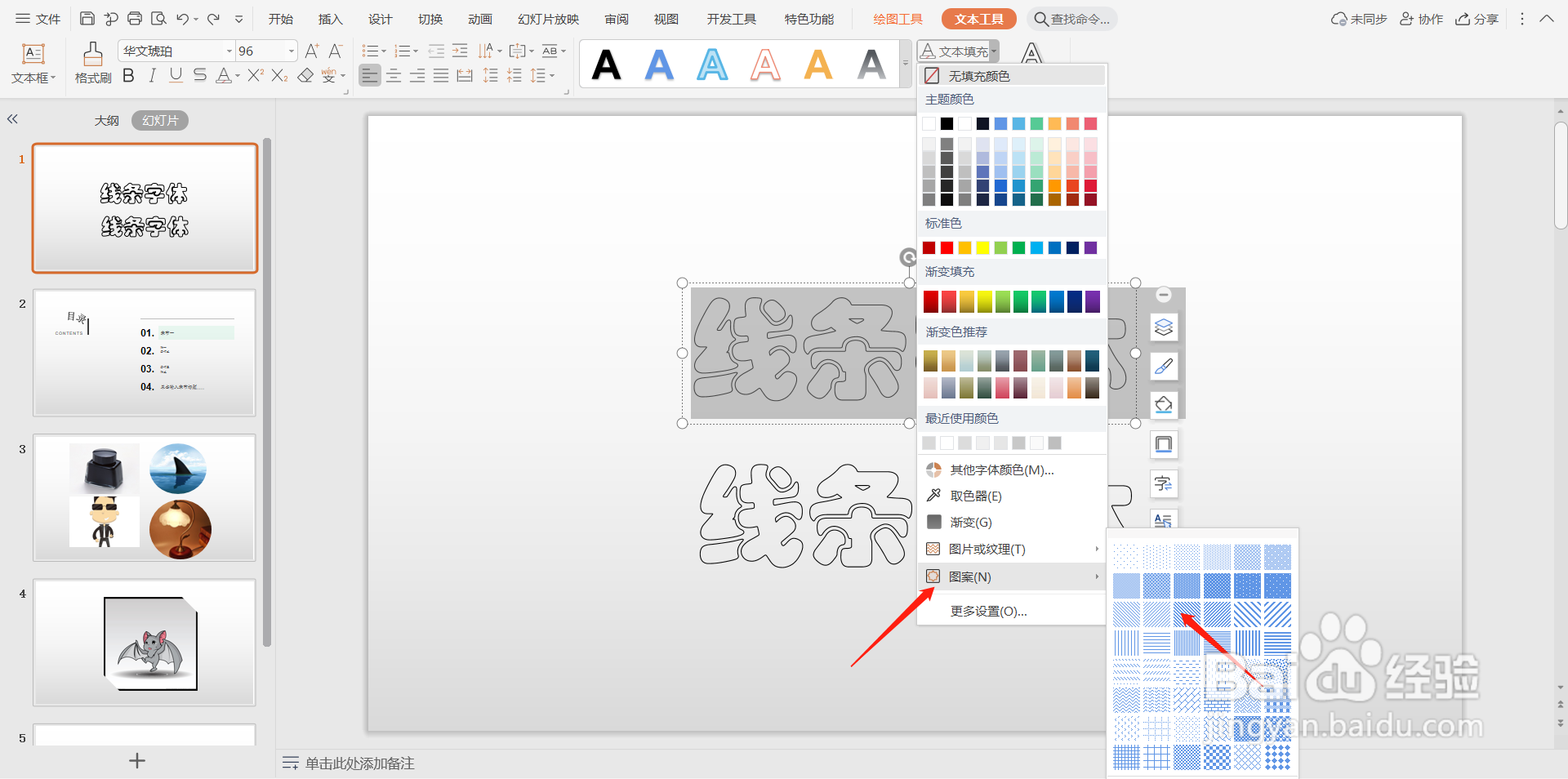Image resolution: width=1568 pixels, height=779 pixels.
Task: Redo the last undone action
Action: (213, 19)
